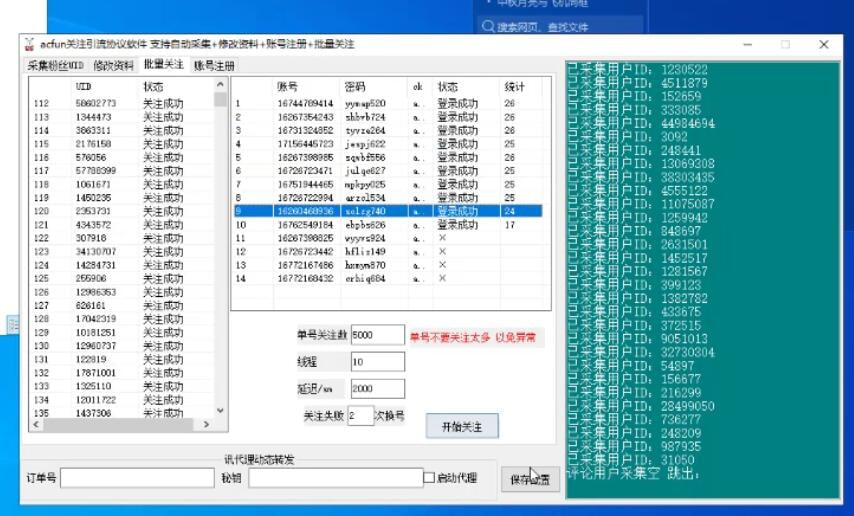Image resolution: width=854 pixels, height=516 pixels.
Task: Click the 单号关注数 input field
Action: [377, 335]
